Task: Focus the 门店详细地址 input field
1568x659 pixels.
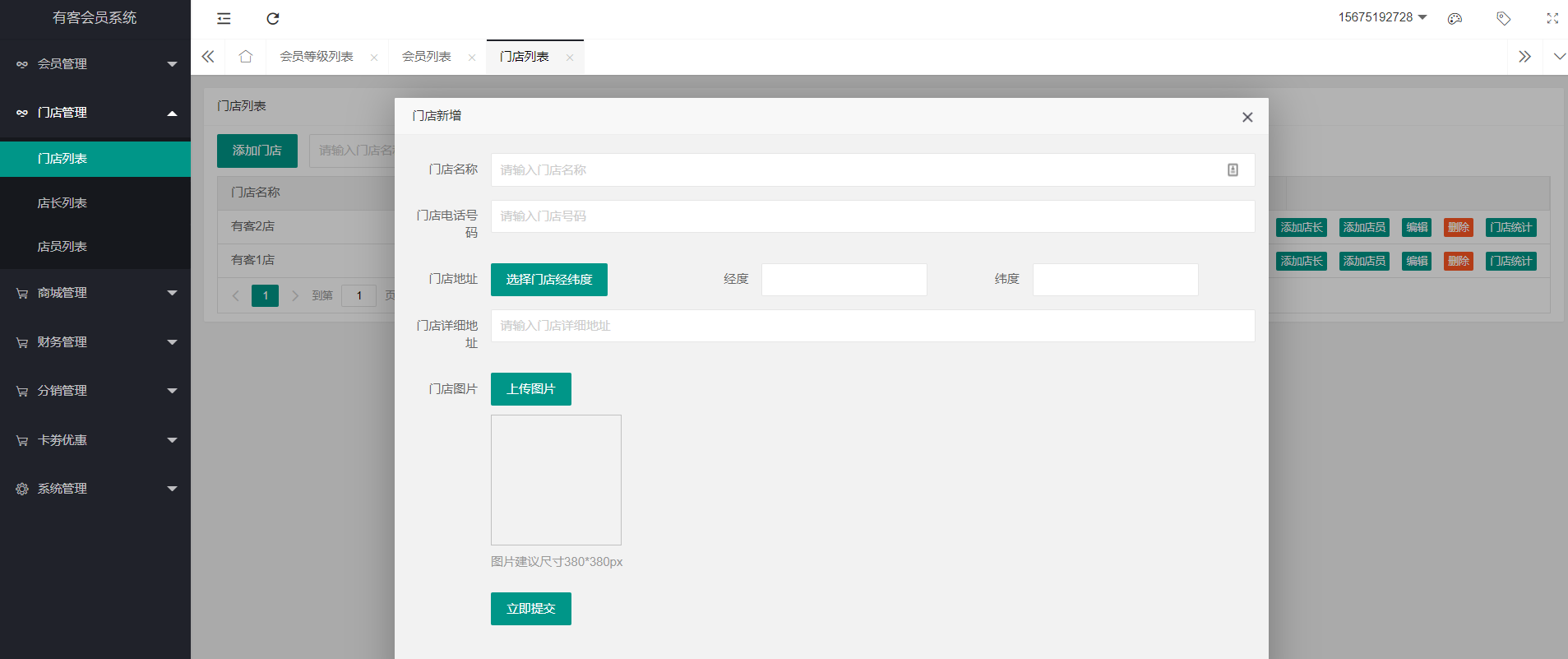Action: pyautogui.click(x=872, y=326)
